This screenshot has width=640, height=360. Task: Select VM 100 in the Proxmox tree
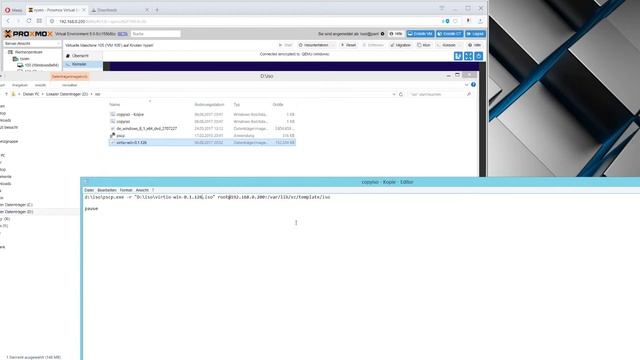click(x=38, y=65)
